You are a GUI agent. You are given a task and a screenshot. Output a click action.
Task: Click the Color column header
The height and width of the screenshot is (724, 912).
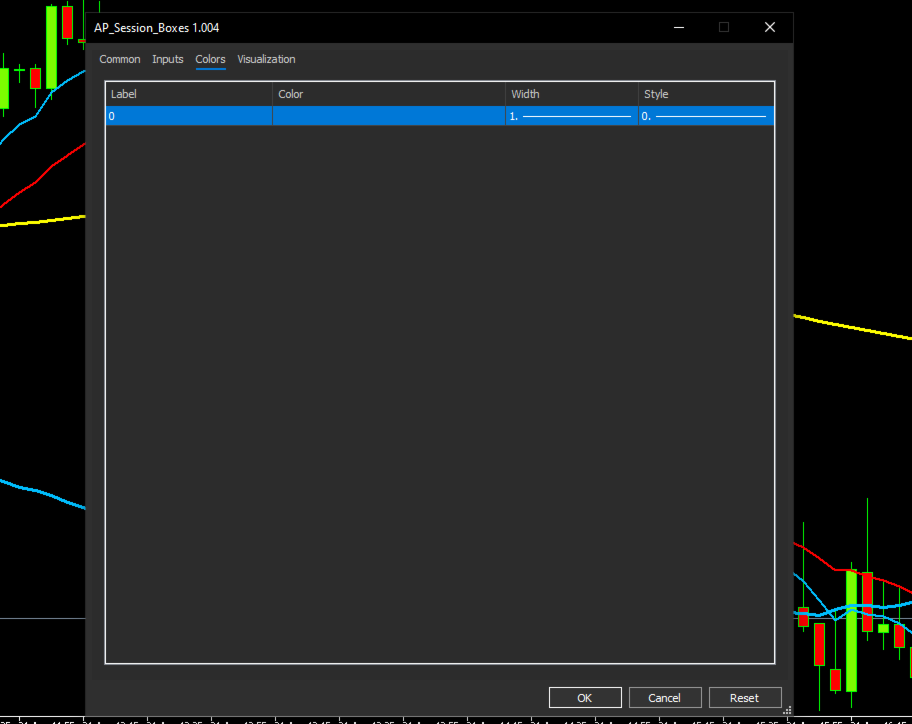[389, 94]
